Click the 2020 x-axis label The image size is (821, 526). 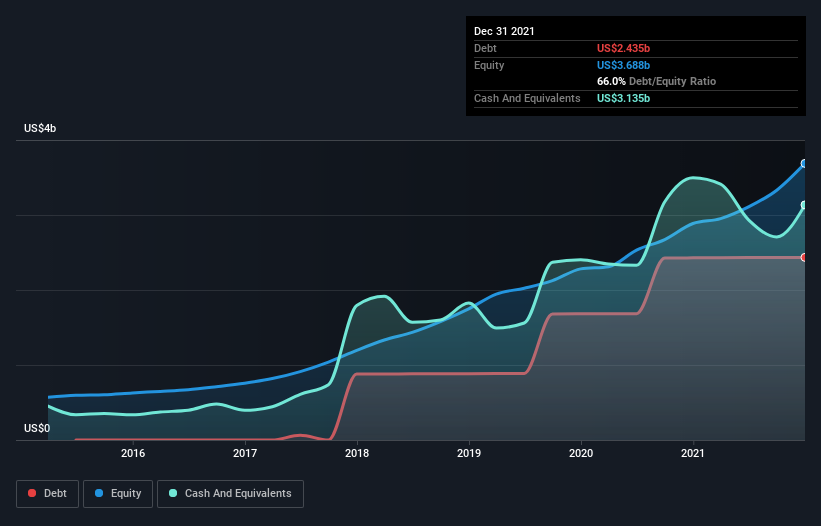tap(581, 453)
